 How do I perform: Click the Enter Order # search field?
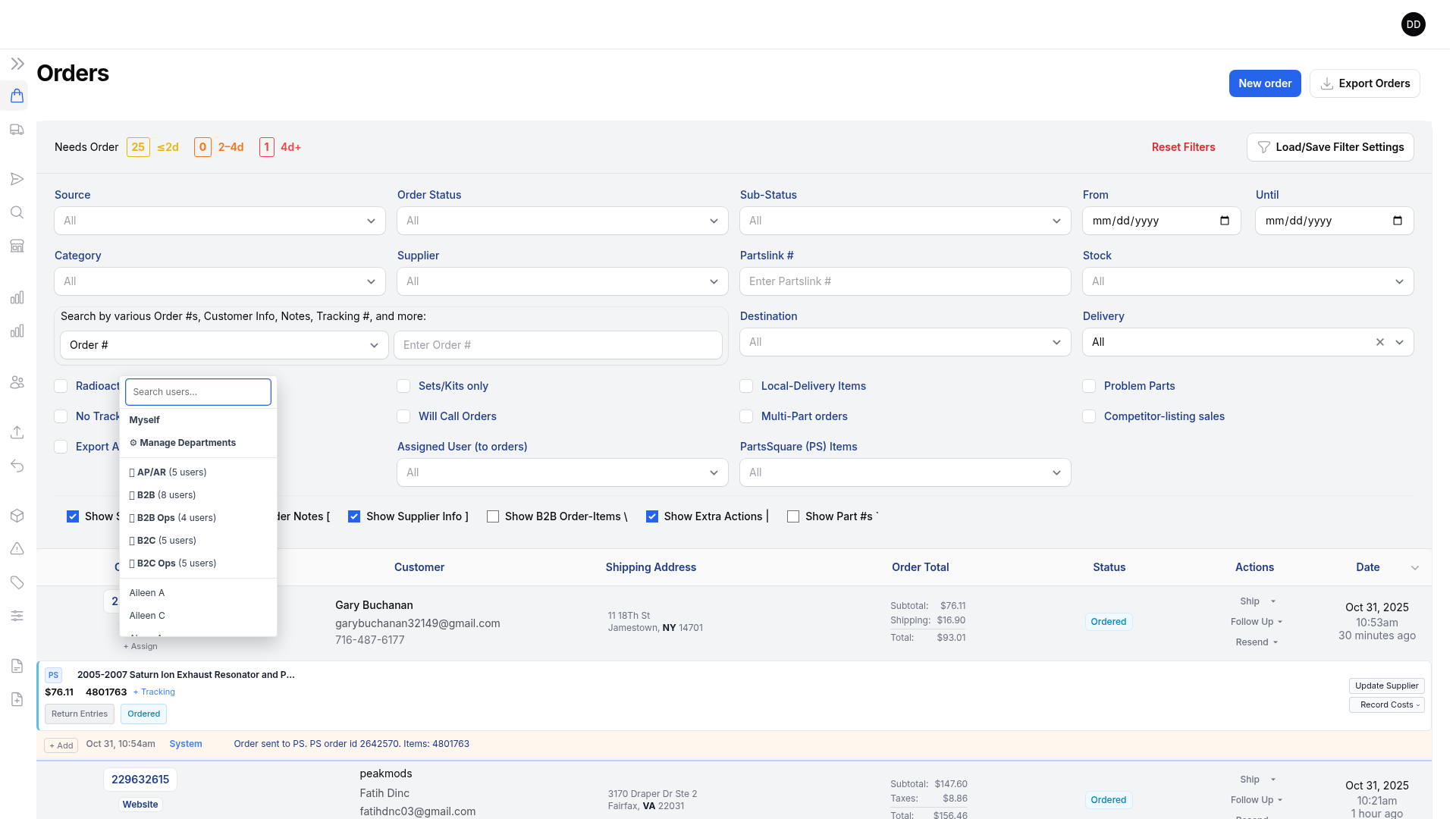tap(558, 345)
